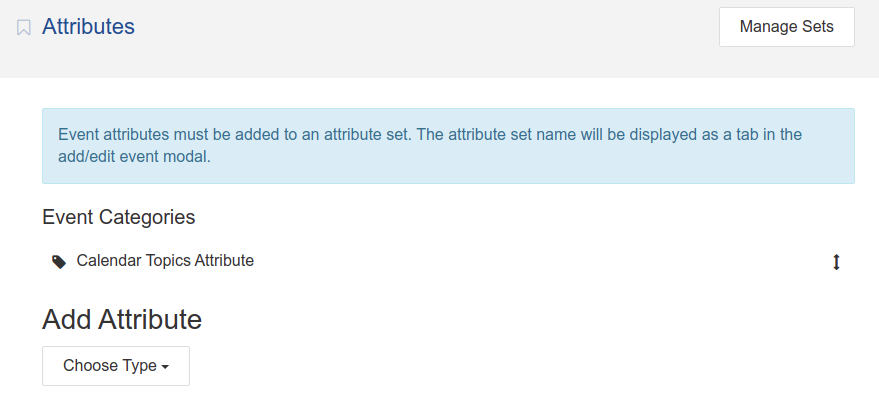Click the blue info alert message
This screenshot has width=879, height=397.
tap(448, 146)
